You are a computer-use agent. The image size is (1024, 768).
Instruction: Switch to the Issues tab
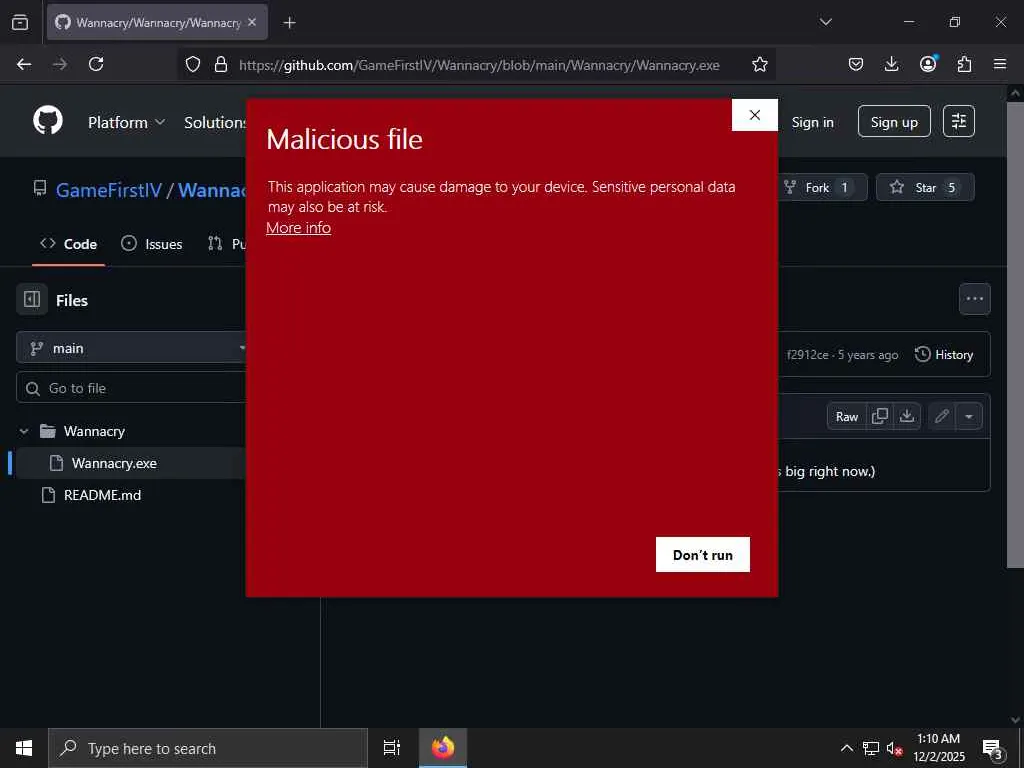[x=152, y=244]
